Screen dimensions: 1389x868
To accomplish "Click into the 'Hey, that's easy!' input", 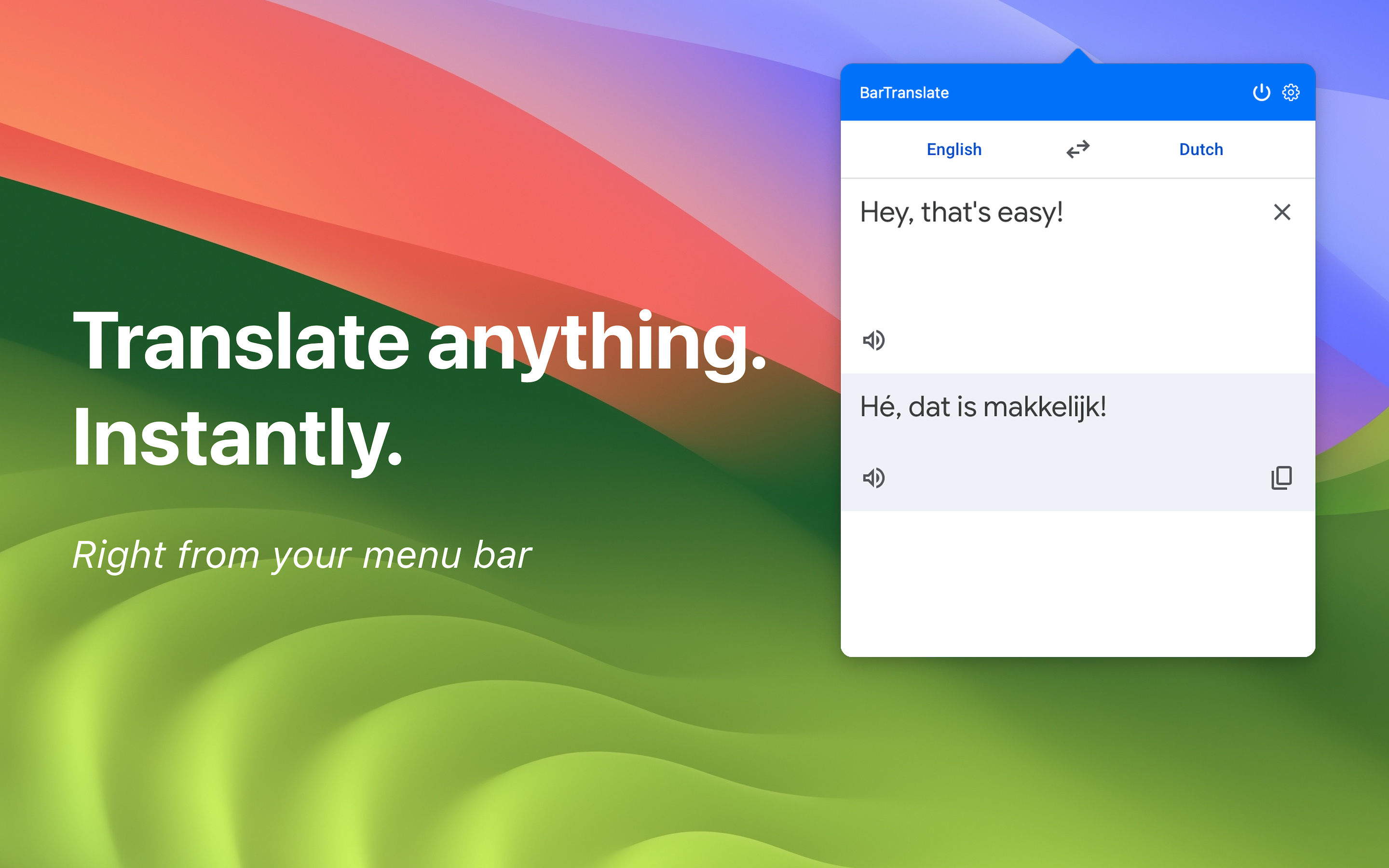I will click(961, 212).
